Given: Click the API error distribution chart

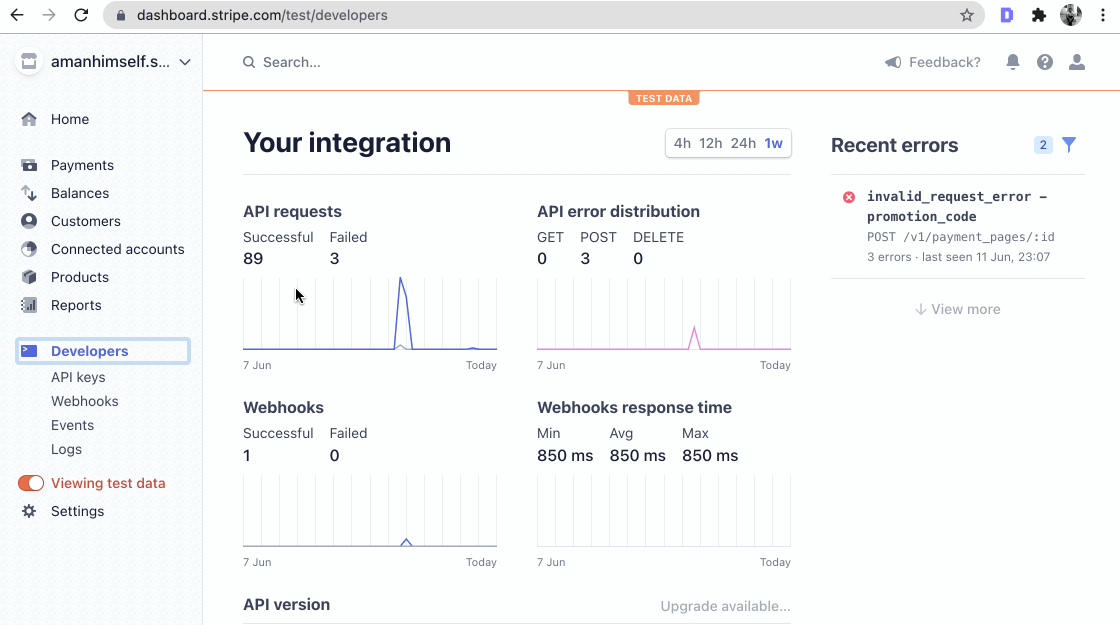Looking at the screenshot, I should click(664, 314).
